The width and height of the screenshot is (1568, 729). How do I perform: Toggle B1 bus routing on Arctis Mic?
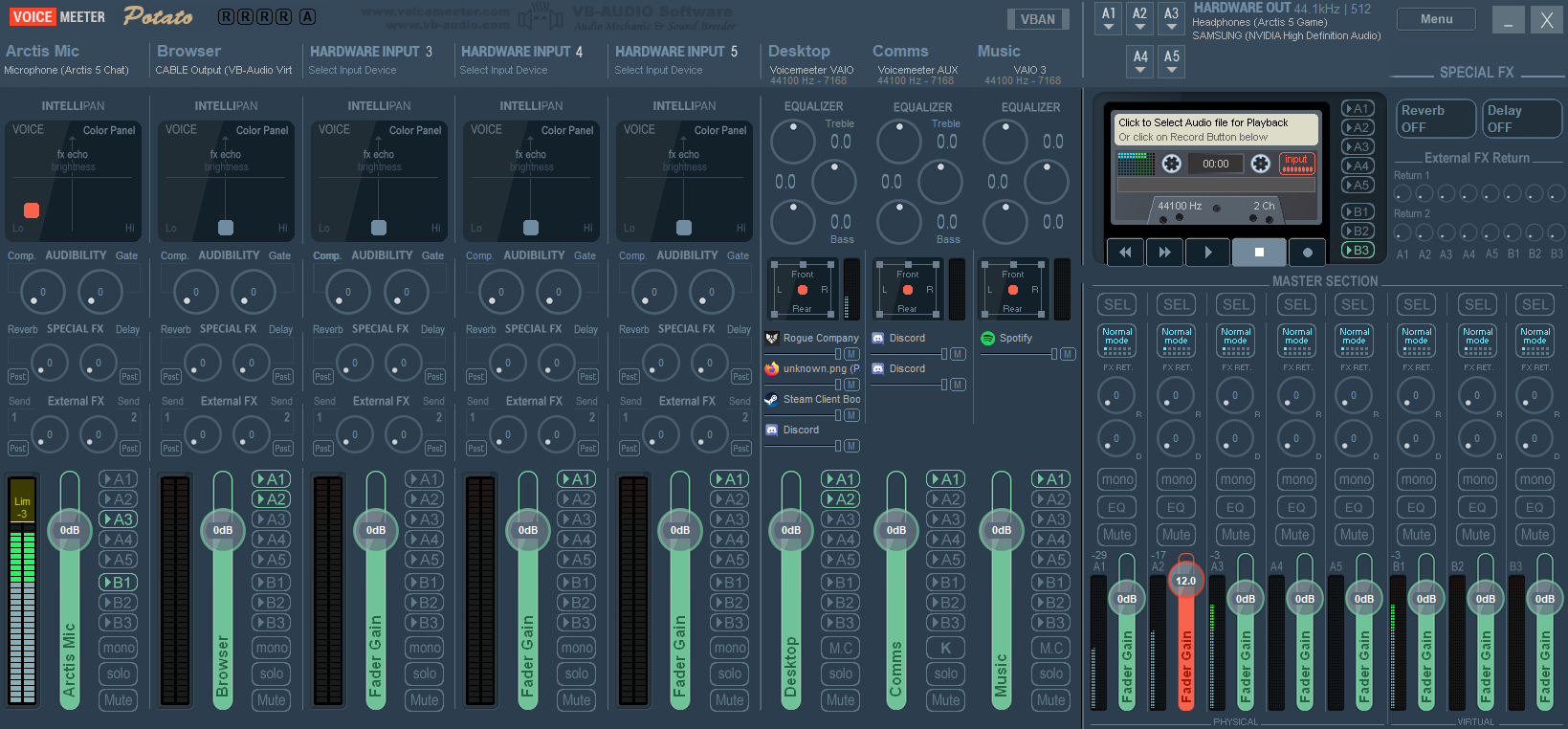point(119,582)
